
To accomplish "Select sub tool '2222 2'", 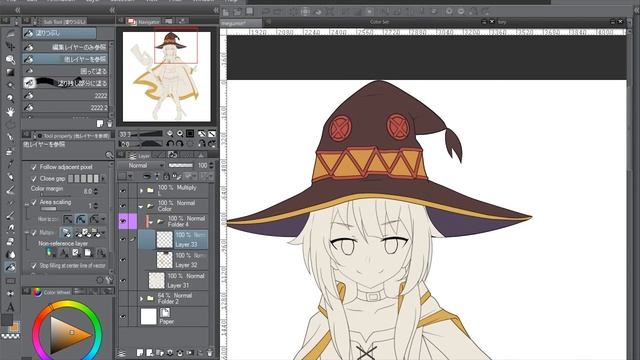I will pyautogui.click(x=65, y=107).
